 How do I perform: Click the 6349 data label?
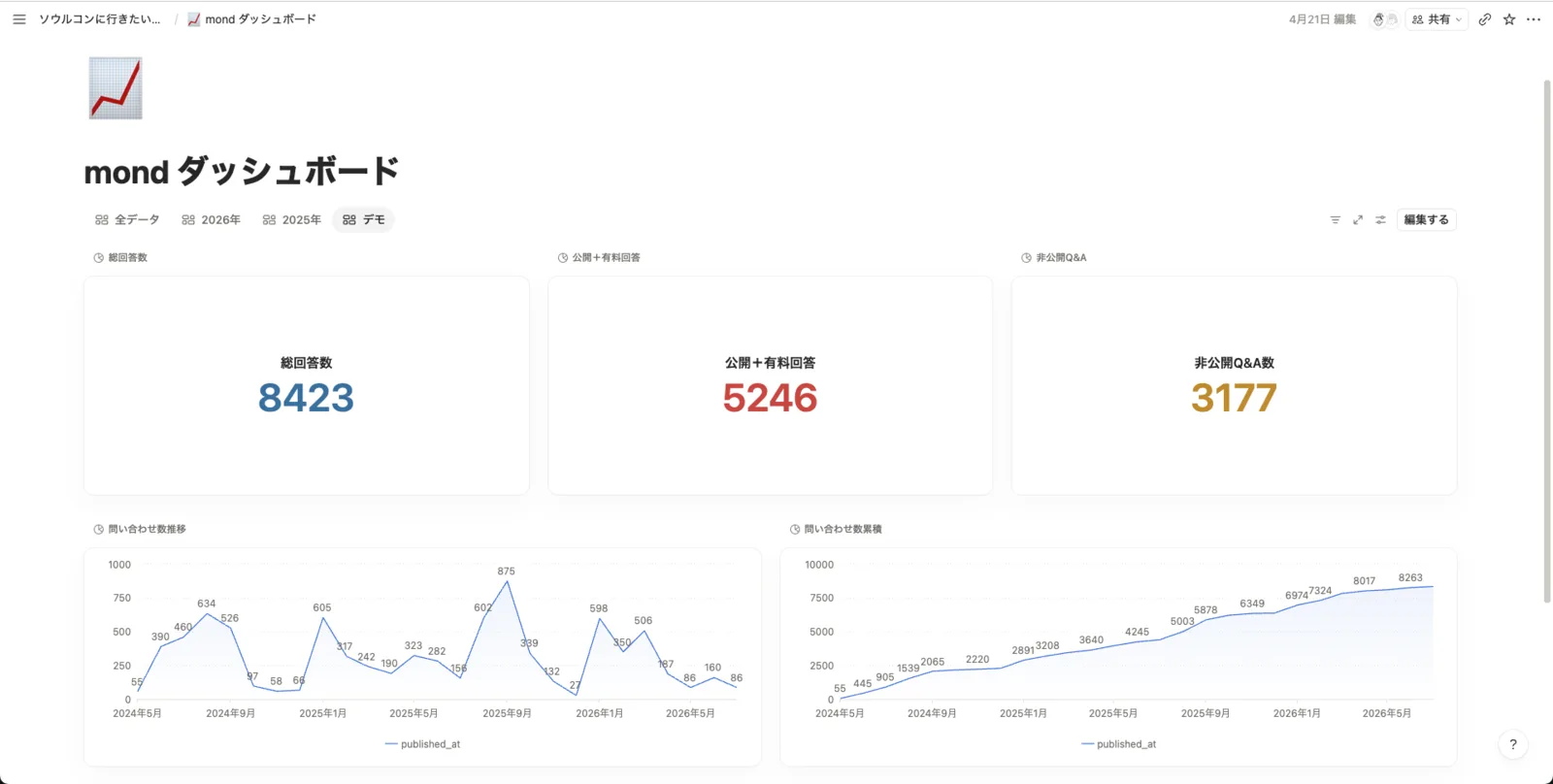[x=1252, y=604]
